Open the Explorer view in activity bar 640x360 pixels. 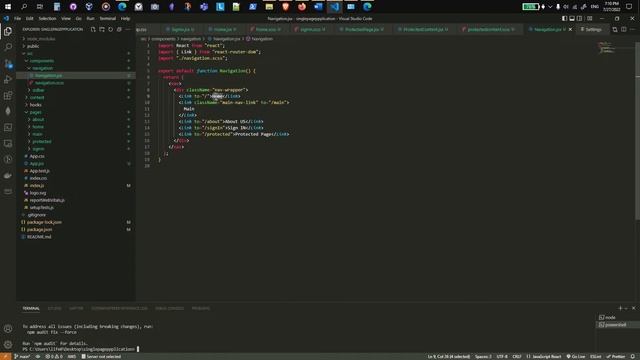[x=8, y=31]
